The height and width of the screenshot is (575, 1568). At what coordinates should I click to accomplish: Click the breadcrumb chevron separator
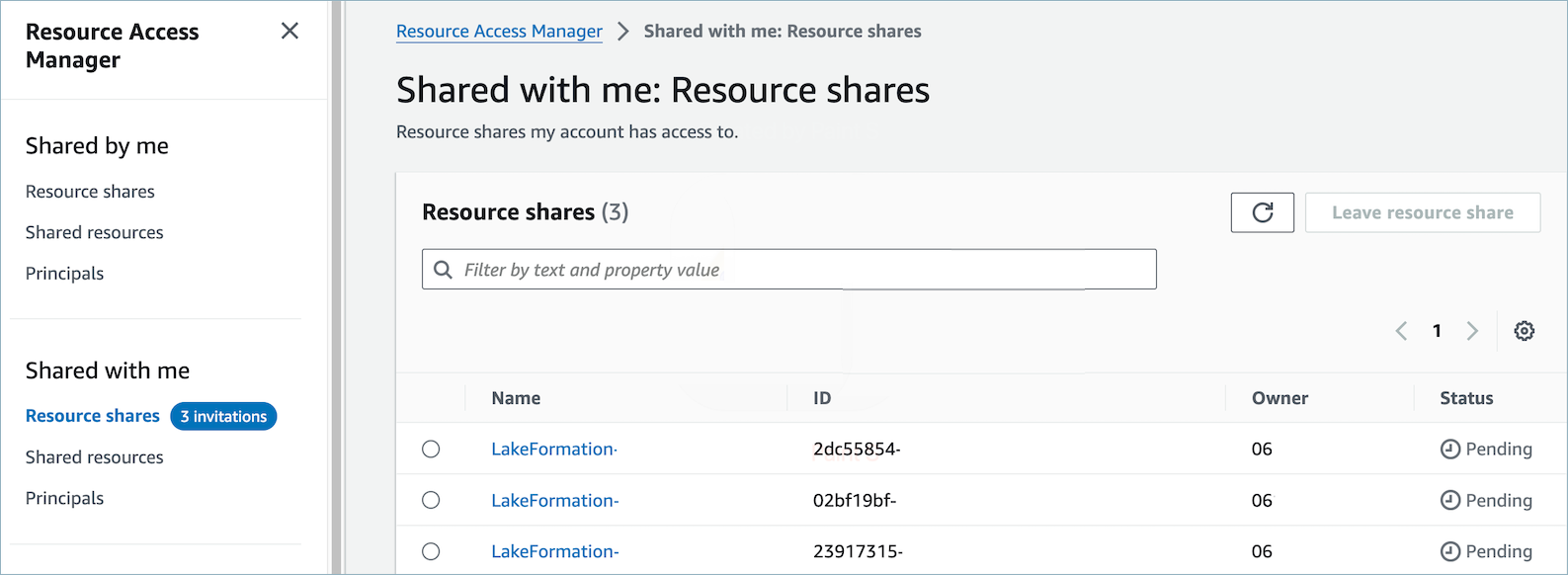coord(622,32)
